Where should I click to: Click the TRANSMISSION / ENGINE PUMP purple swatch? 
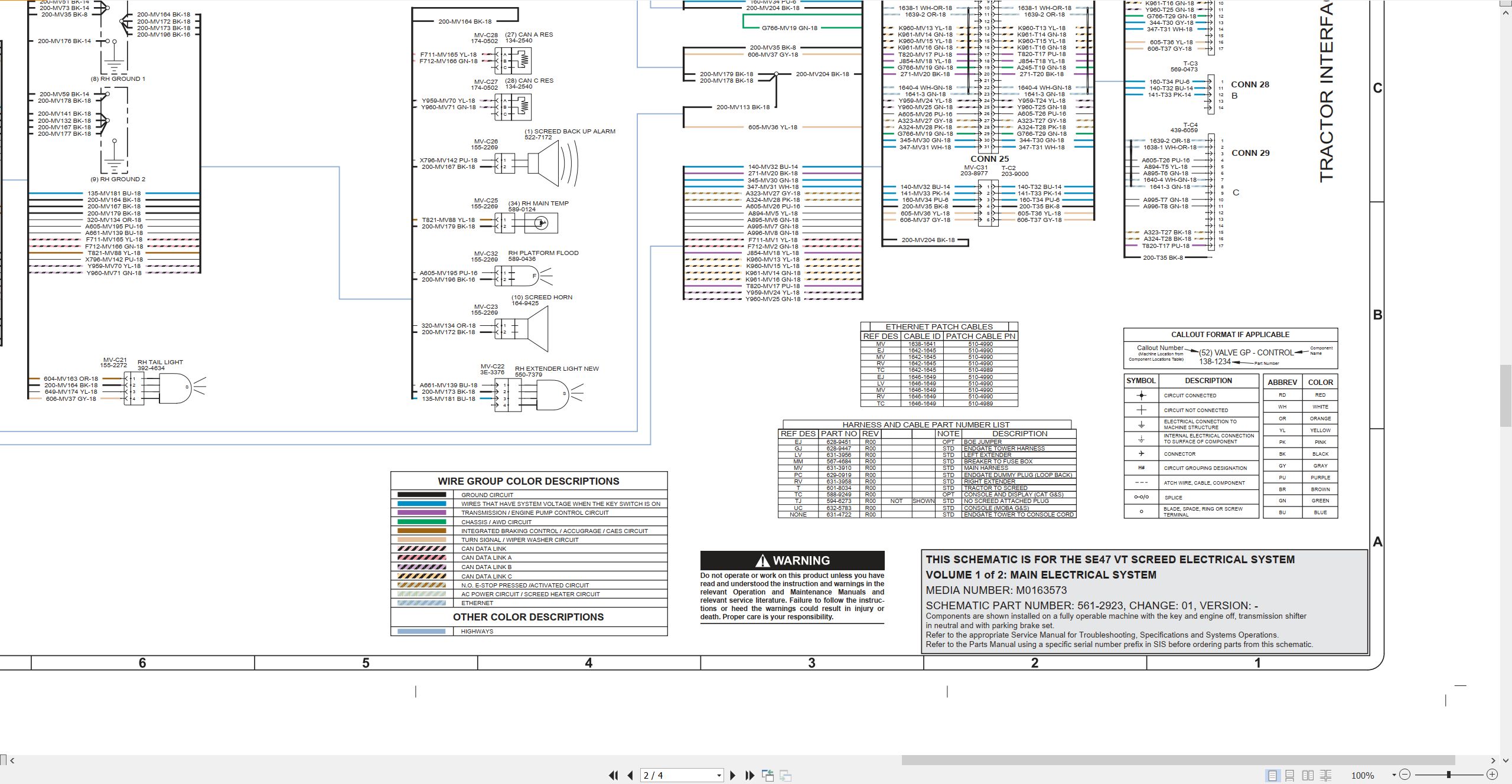point(422,512)
